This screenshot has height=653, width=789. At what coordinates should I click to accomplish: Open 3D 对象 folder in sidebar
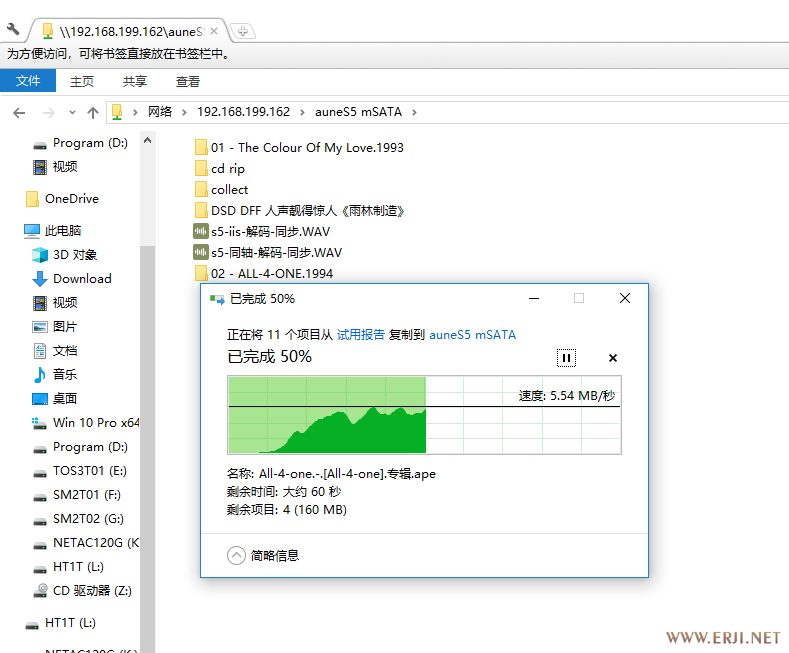pyautogui.click(x=64, y=255)
